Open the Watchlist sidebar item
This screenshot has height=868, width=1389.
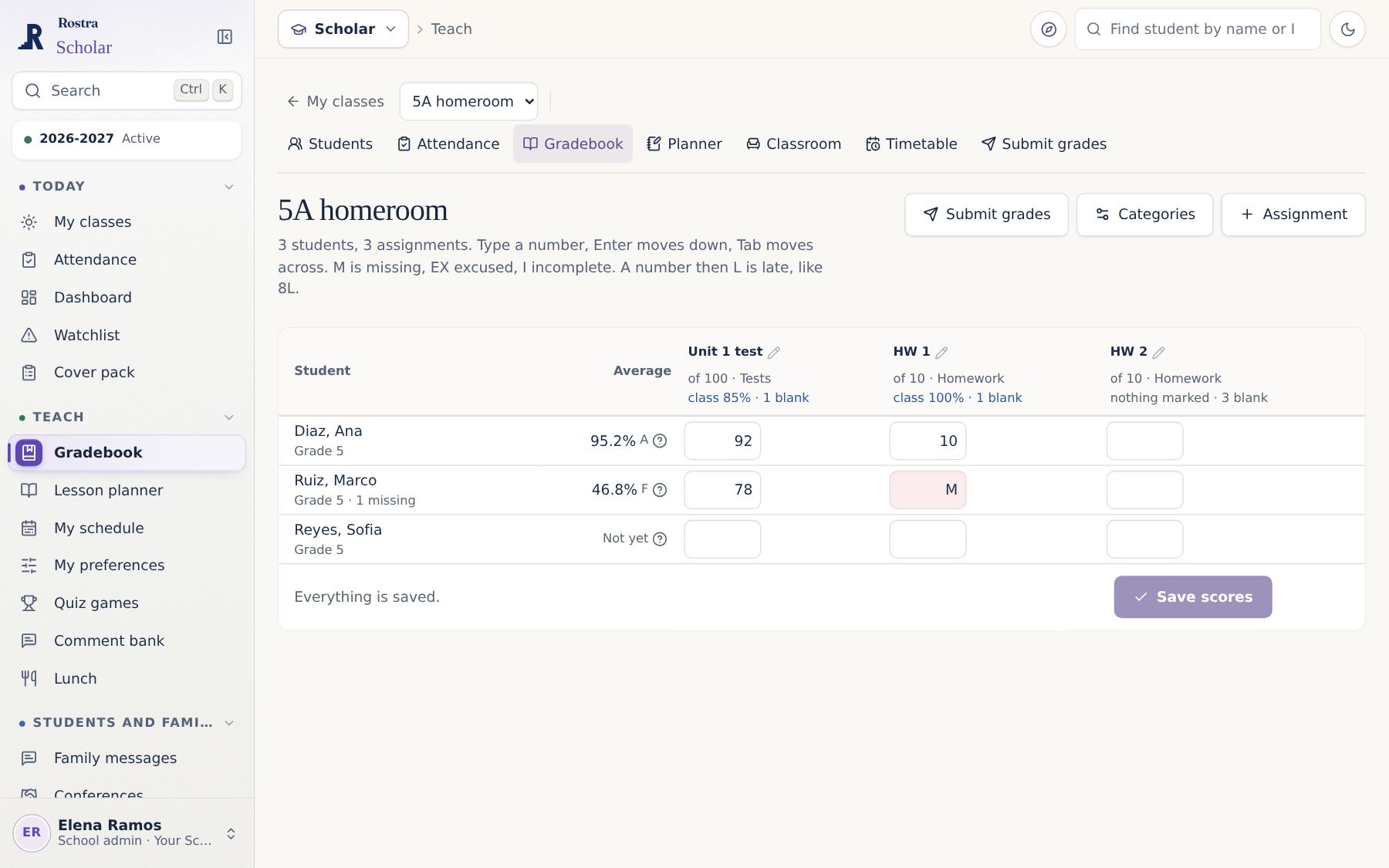pyautogui.click(x=127, y=336)
